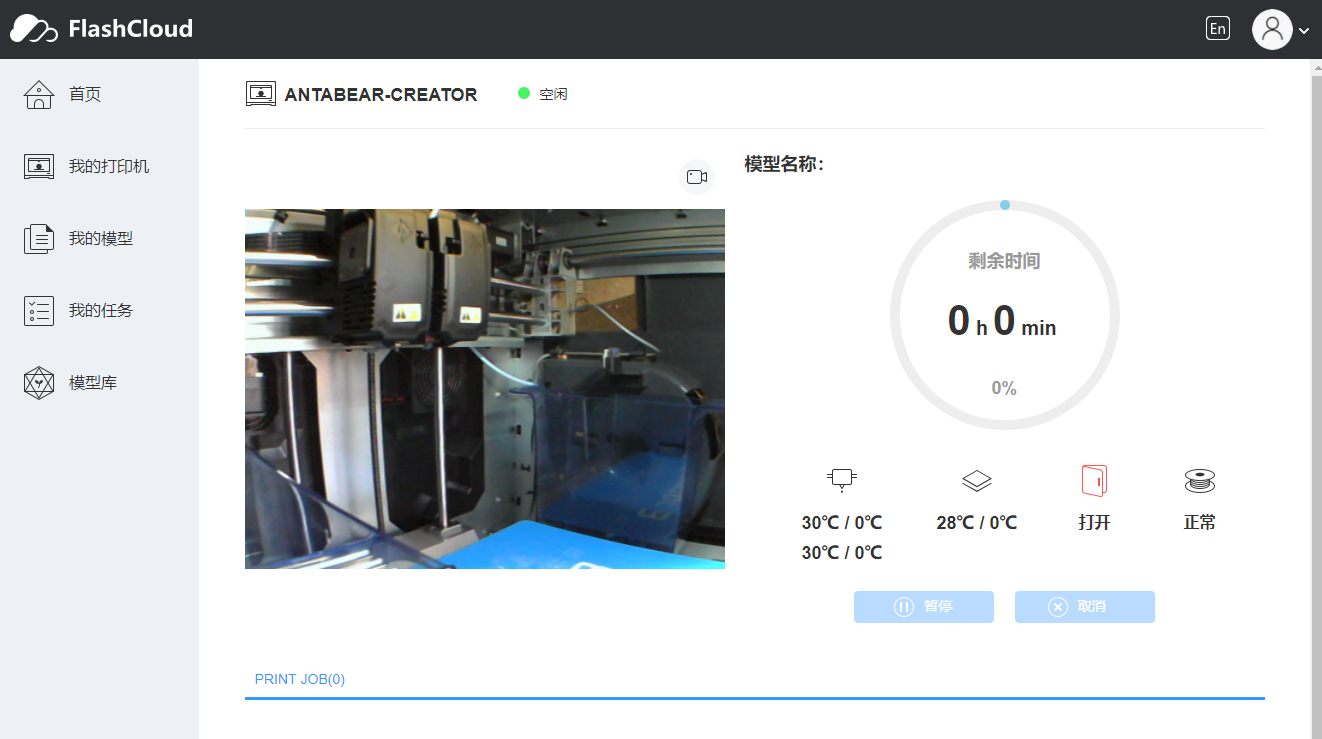Click the 0% progress value

coord(1004,388)
